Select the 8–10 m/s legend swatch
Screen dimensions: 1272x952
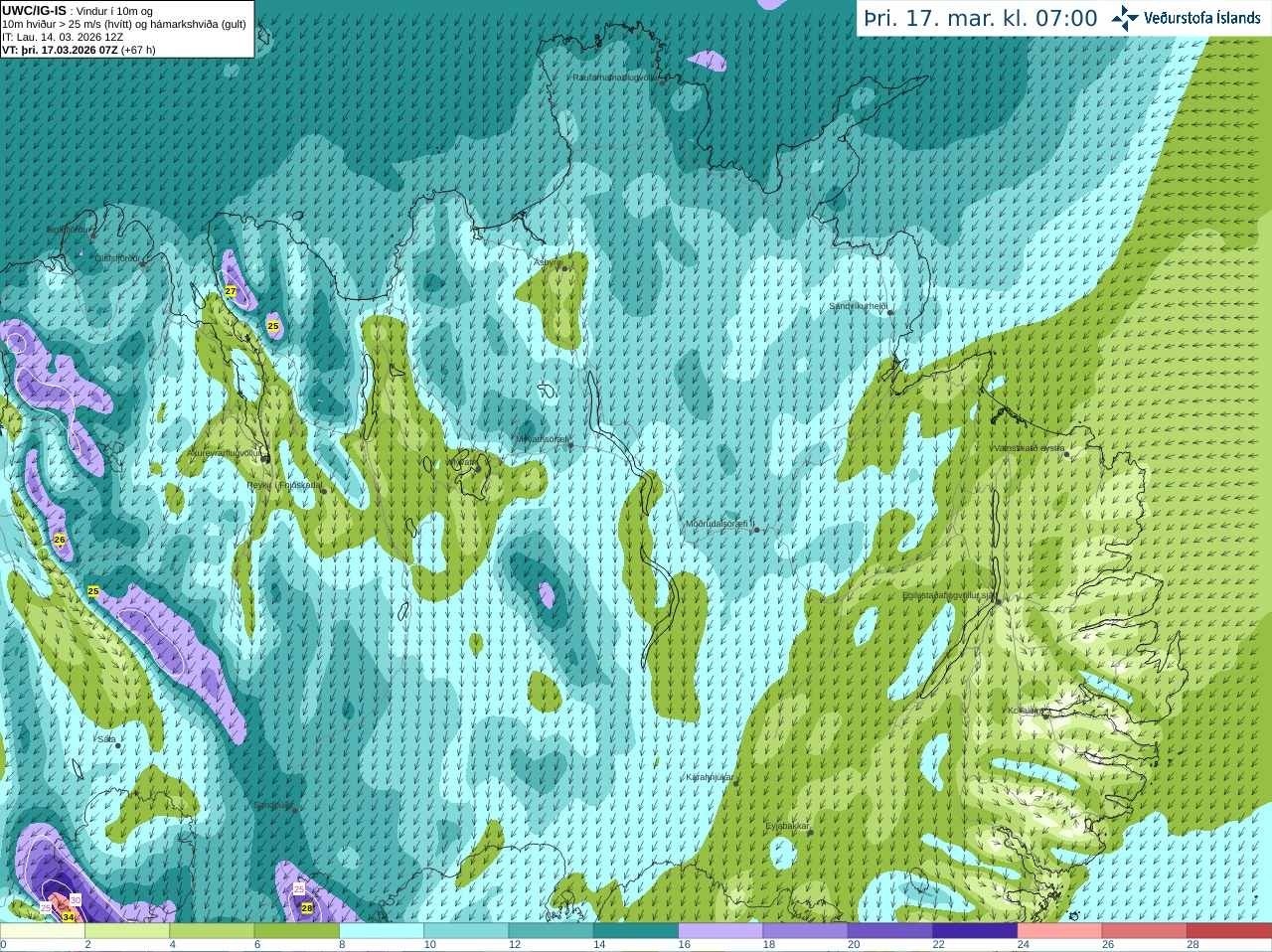pyautogui.click(x=382, y=931)
